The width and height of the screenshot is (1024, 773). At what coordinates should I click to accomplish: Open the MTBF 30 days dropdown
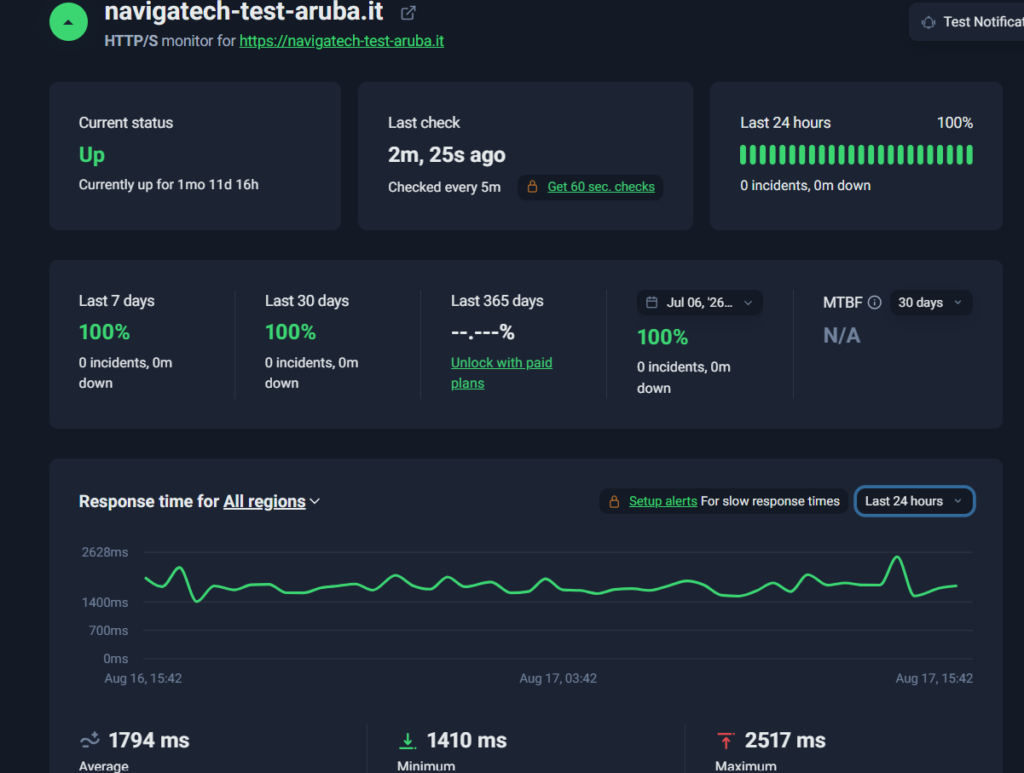pyautogui.click(x=931, y=302)
